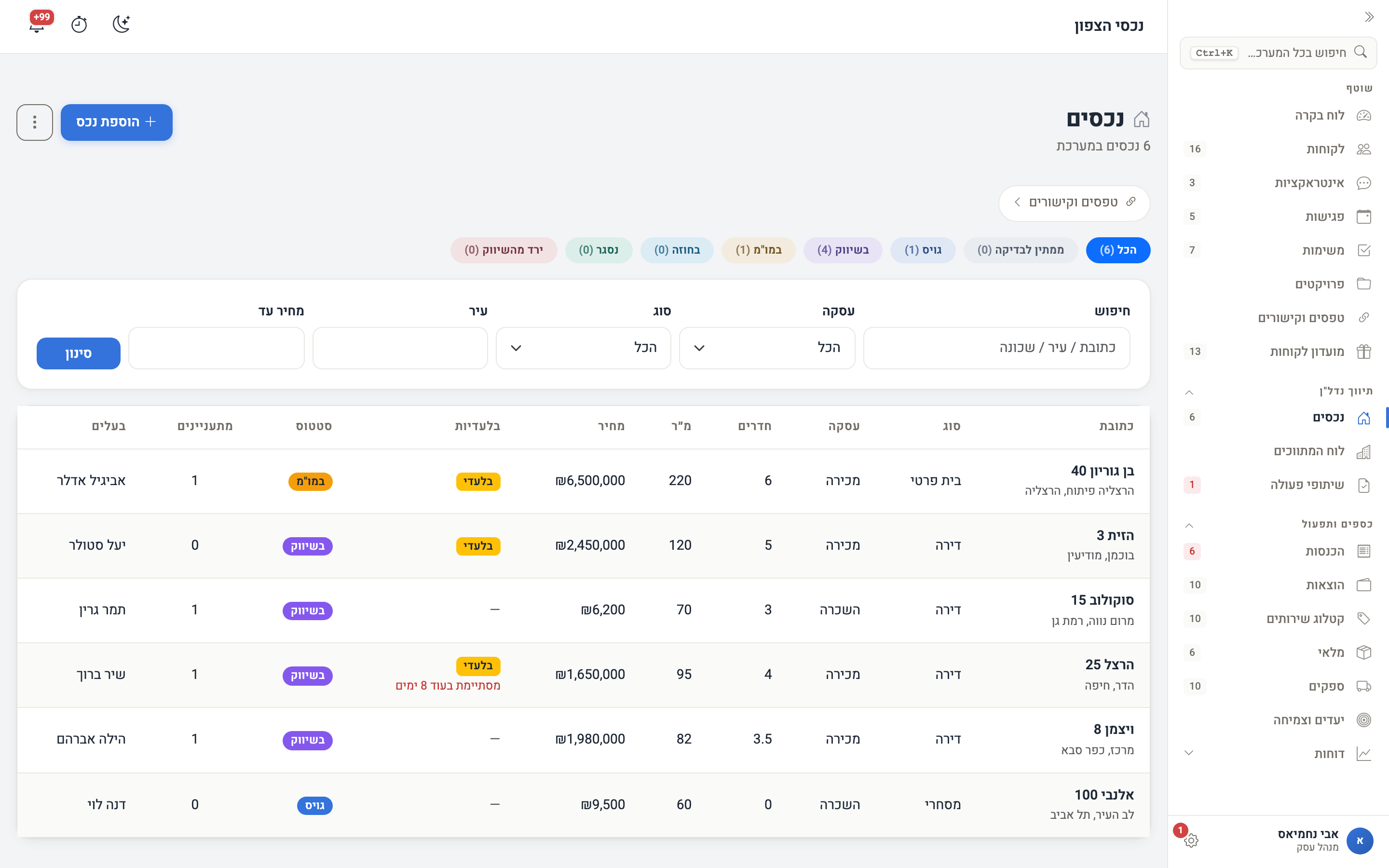Open the עסקה filter dropdown

767,348
